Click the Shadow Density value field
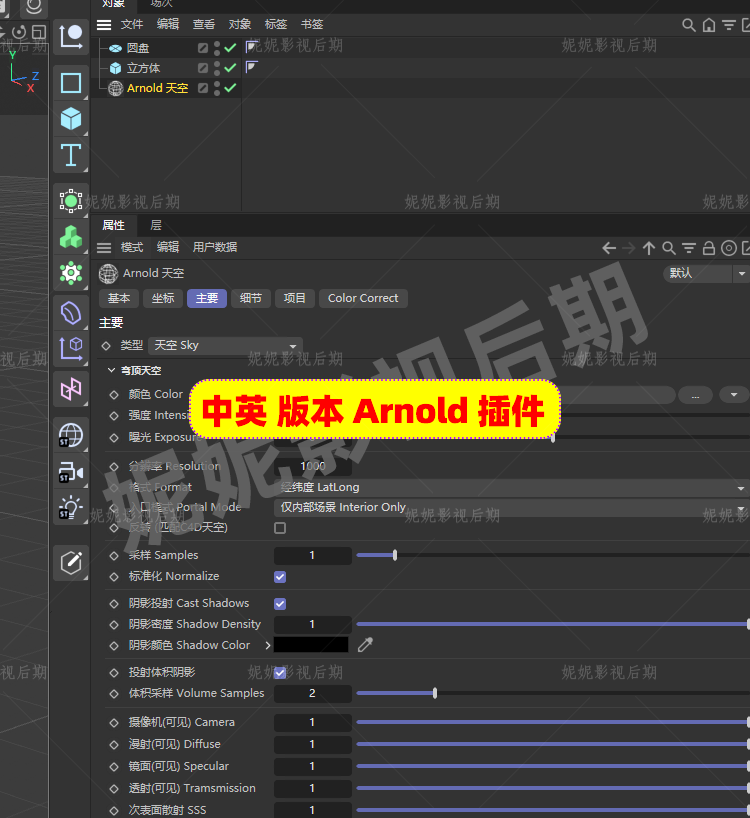This screenshot has width=750, height=818. 313,624
